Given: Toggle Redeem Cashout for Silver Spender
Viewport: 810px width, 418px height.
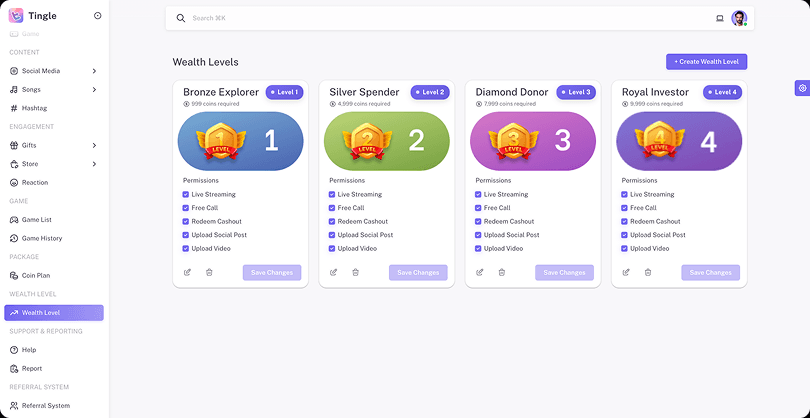Looking at the screenshot, I should (x=332, y=221).
